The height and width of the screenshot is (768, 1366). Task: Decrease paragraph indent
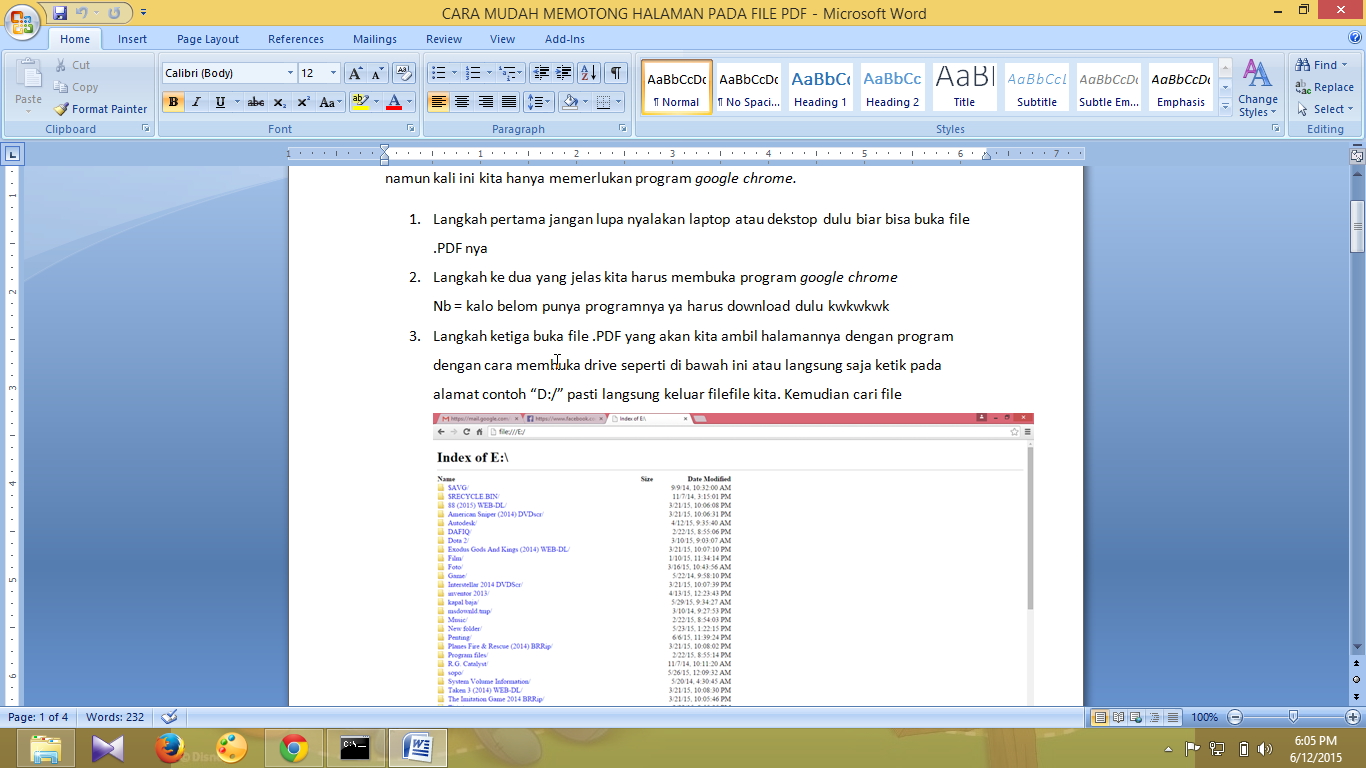pos(541,73)
